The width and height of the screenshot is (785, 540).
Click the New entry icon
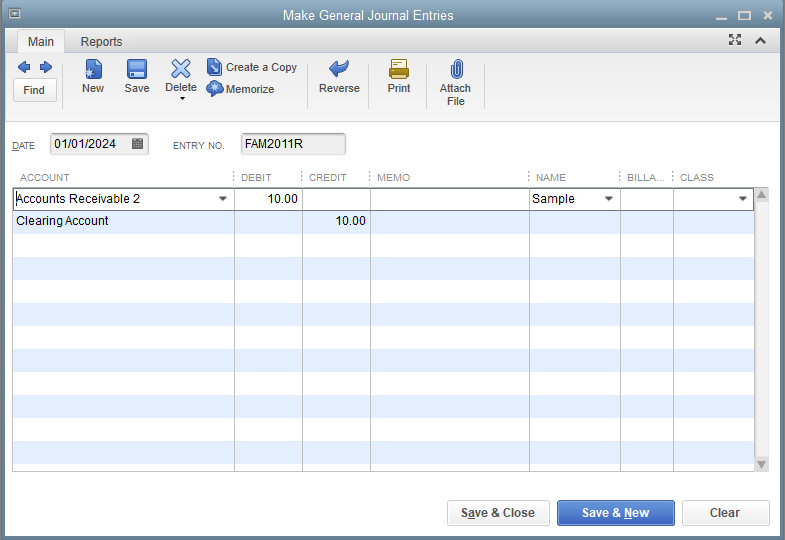pyautogui.click(x=93, y=69)
